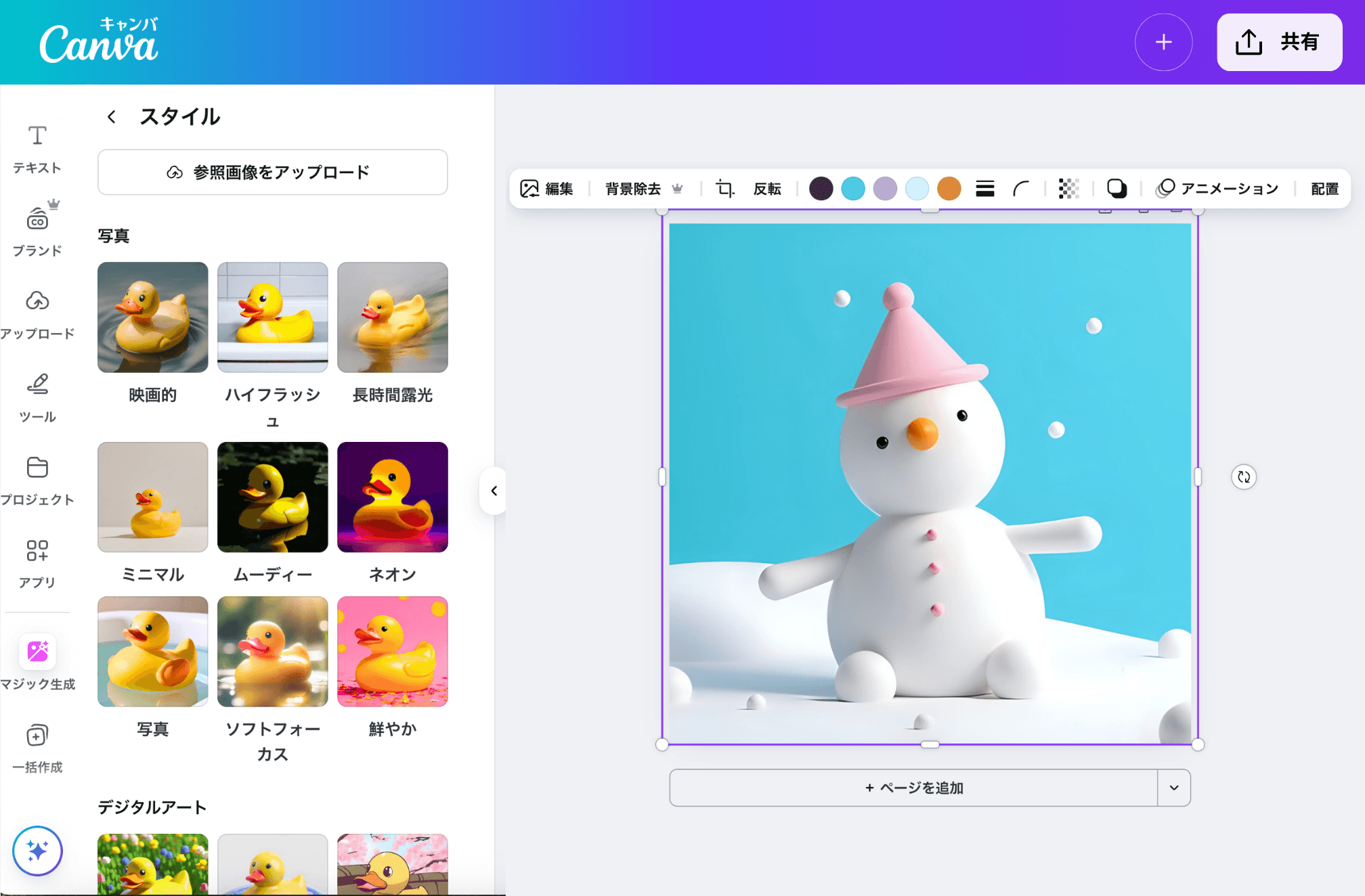Open マジック生成 magic generation
Viewport: 1365px width, 896px height.
pyautogui.click(x=37, y=662)
